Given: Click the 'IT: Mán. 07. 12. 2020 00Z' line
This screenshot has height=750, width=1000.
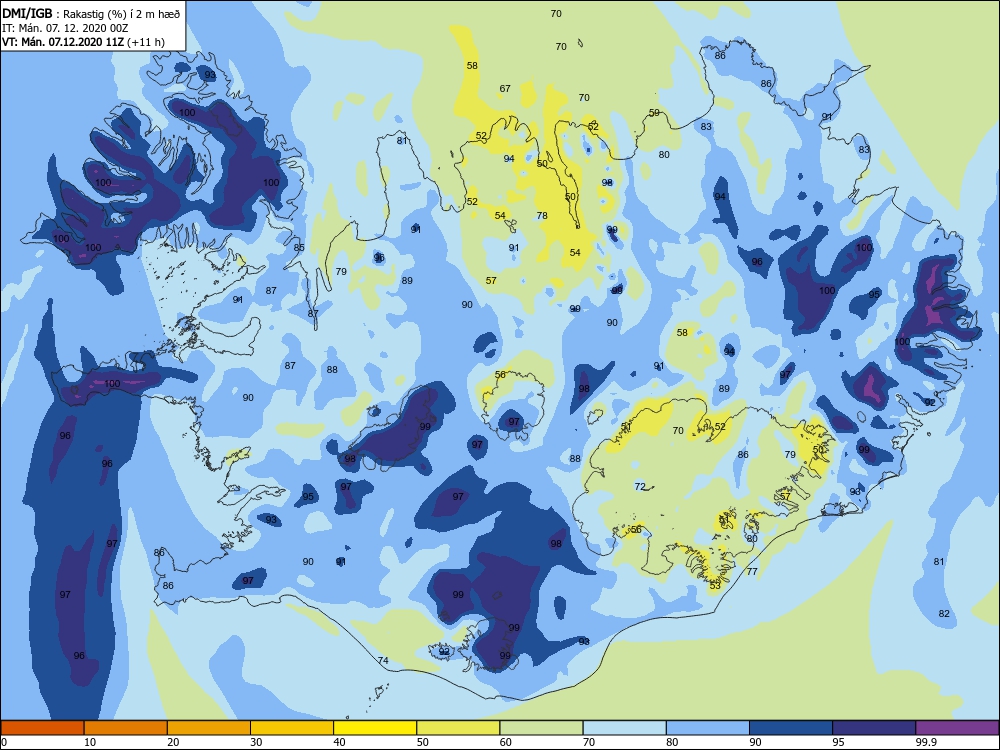Looking at the screenshot, I should 65,28.
